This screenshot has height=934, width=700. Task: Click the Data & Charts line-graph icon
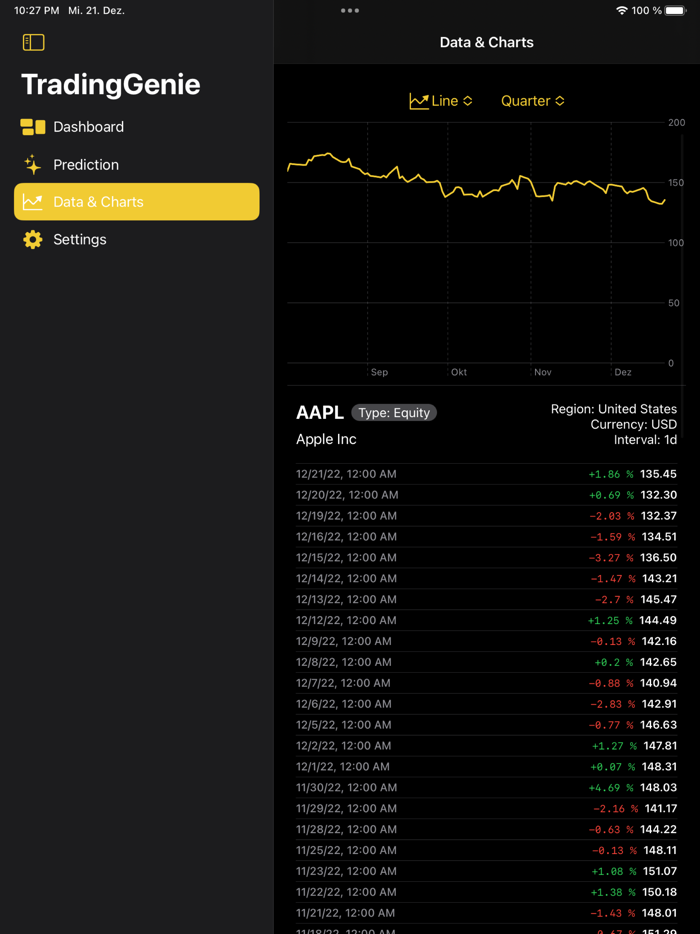tap(33, 202)
